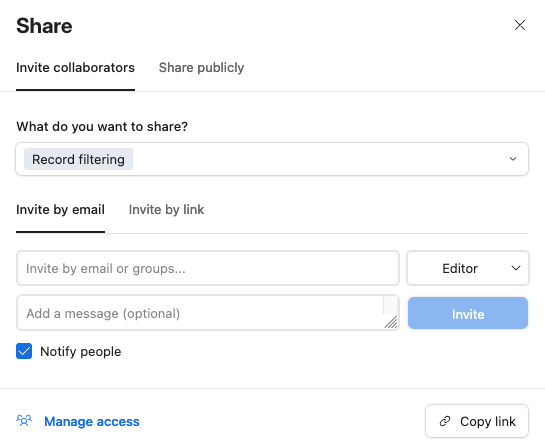Select the Invite by email tab
Screen dimensions: 545x448
60,210
